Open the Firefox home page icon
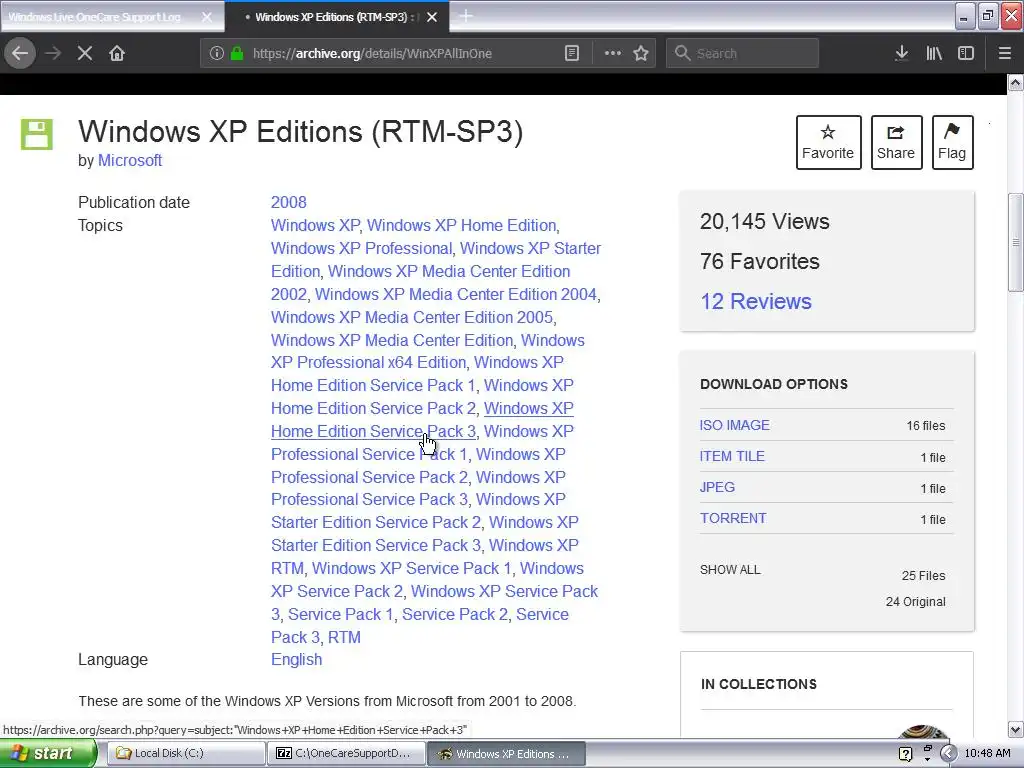 (117, 53)
